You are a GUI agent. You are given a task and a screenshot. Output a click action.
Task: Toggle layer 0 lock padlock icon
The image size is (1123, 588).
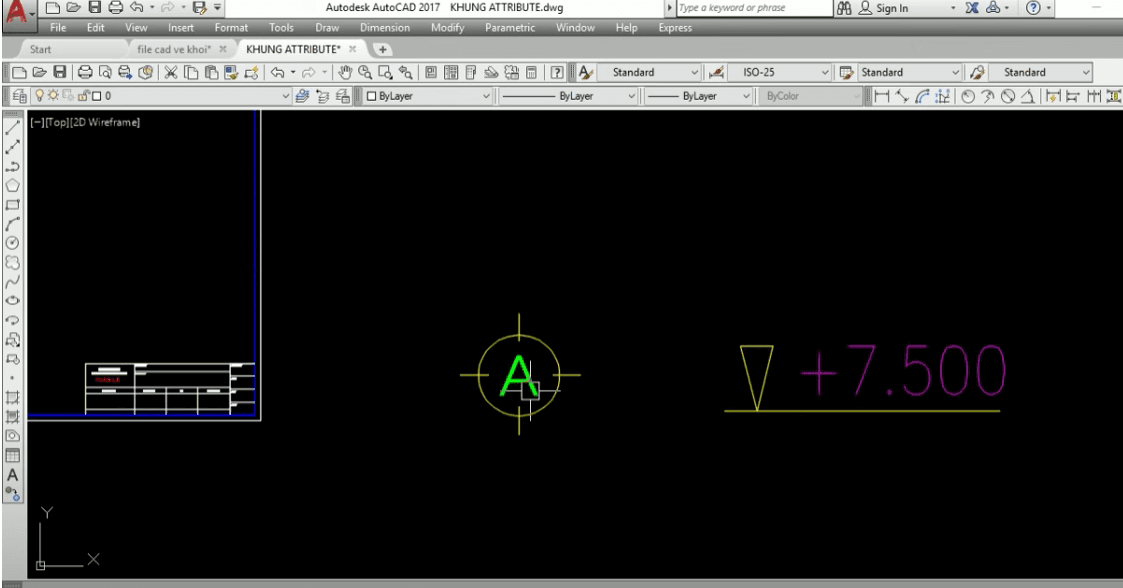click(83, 96)
